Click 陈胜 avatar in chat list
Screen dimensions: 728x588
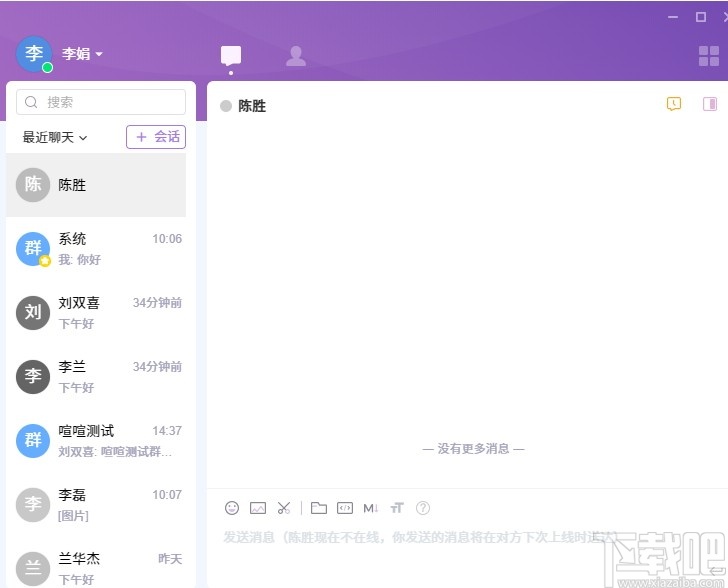(x=33, y=184)
